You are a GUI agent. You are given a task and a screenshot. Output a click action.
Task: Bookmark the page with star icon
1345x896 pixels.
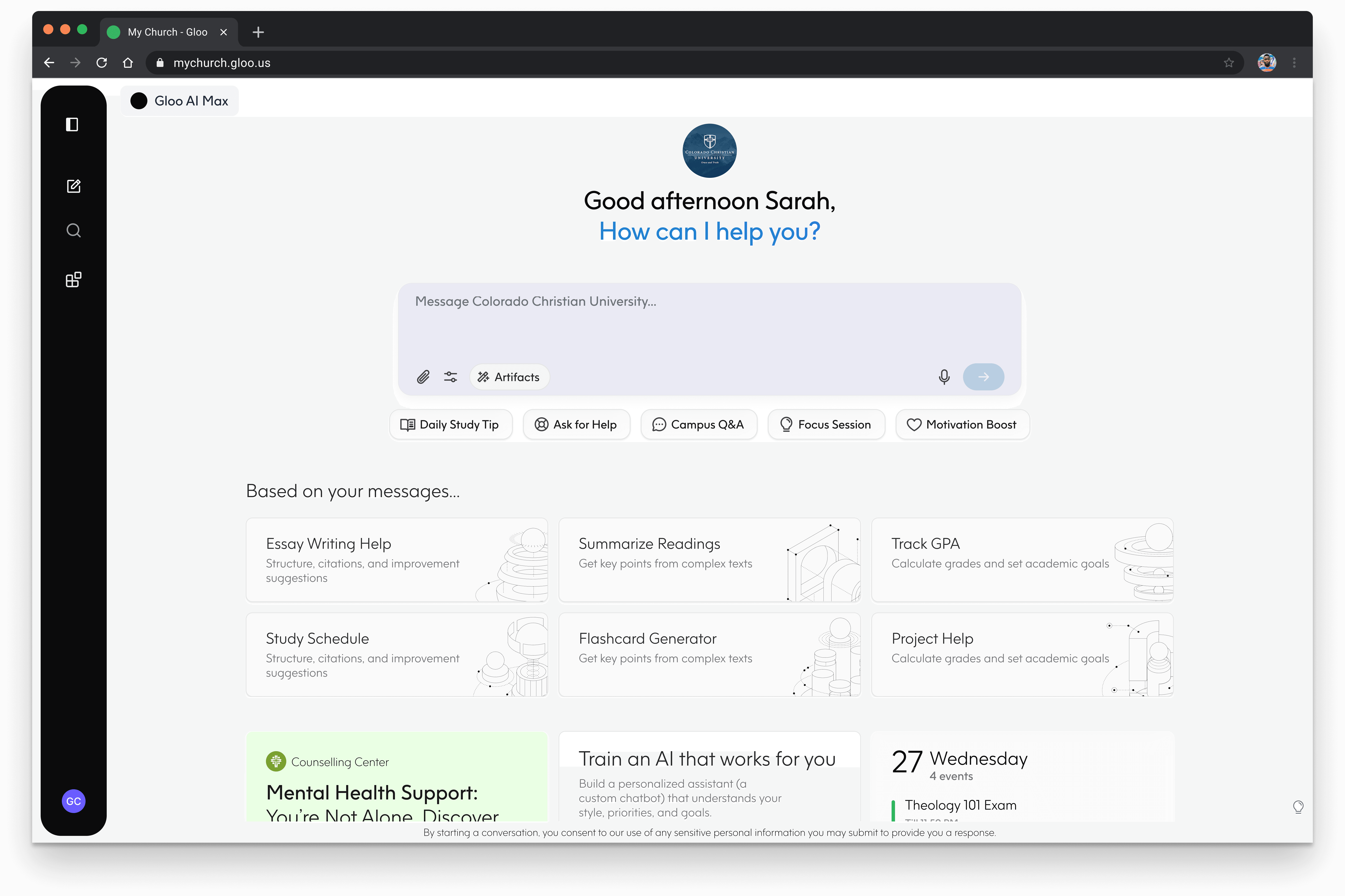[x=1229, y=63]
